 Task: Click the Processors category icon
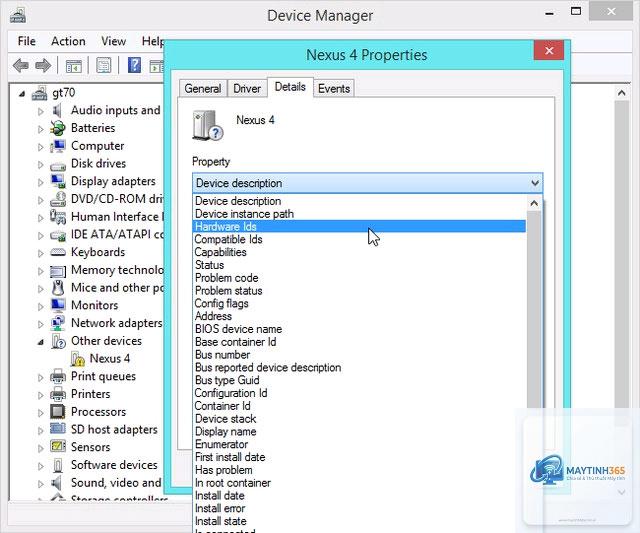[x=58, y=412]
